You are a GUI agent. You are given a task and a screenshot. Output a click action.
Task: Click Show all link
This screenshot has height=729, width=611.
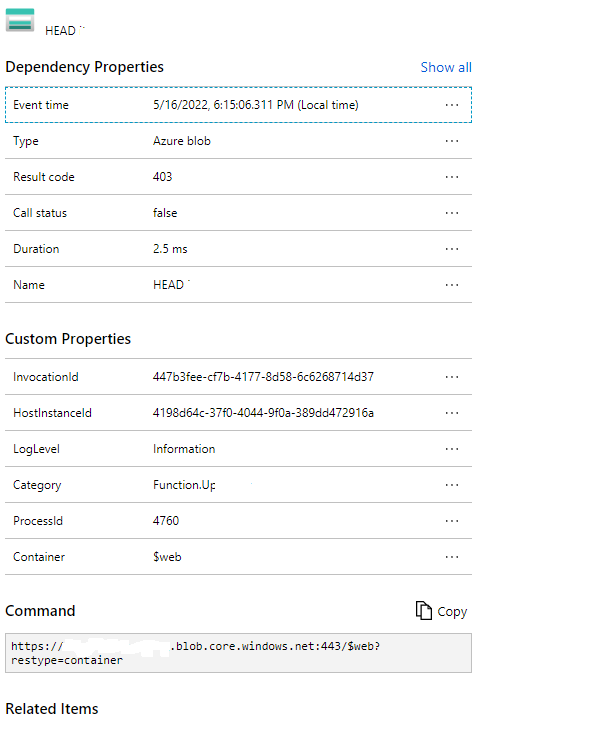446,67
